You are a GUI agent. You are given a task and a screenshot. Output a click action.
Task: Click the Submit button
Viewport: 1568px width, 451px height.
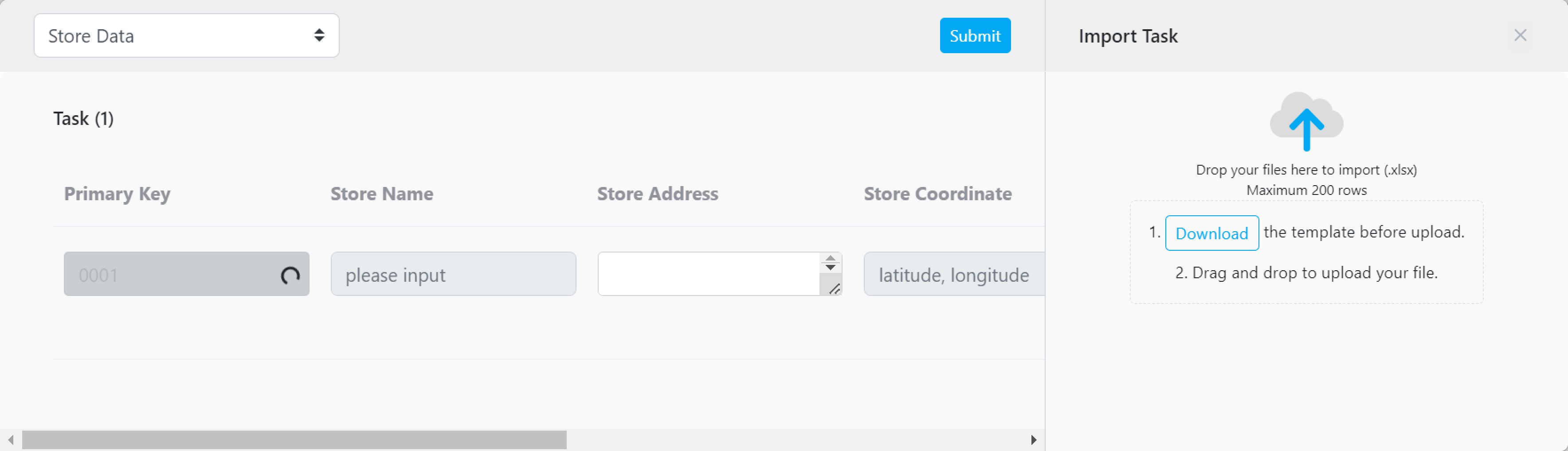(975, 36)
